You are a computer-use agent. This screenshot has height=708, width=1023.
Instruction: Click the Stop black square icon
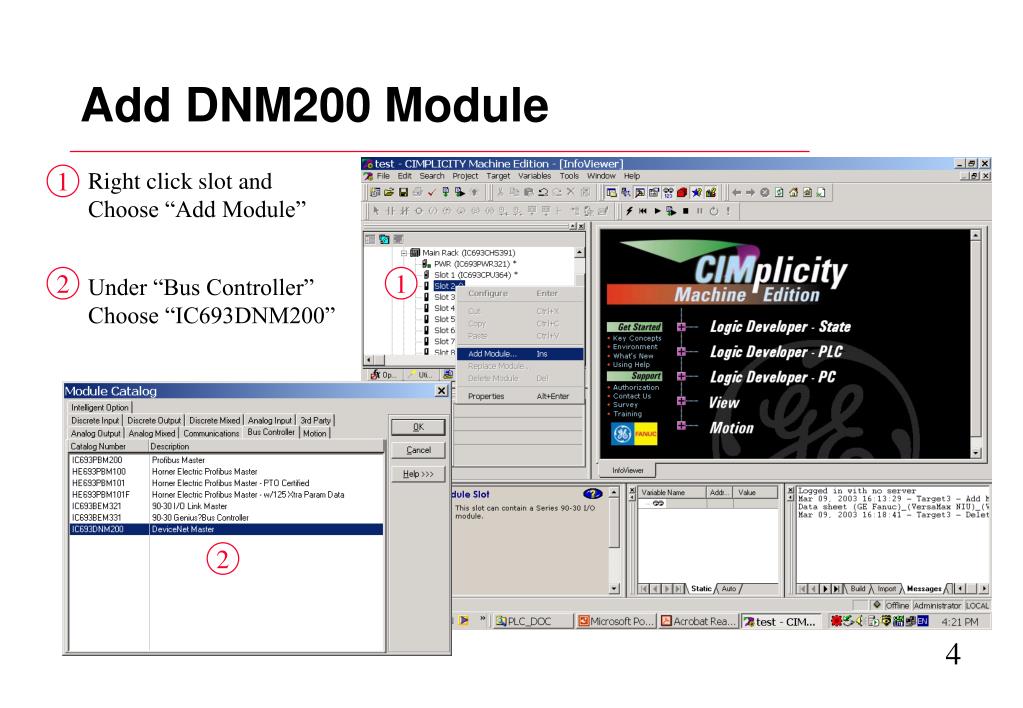(x=686, y=211)
